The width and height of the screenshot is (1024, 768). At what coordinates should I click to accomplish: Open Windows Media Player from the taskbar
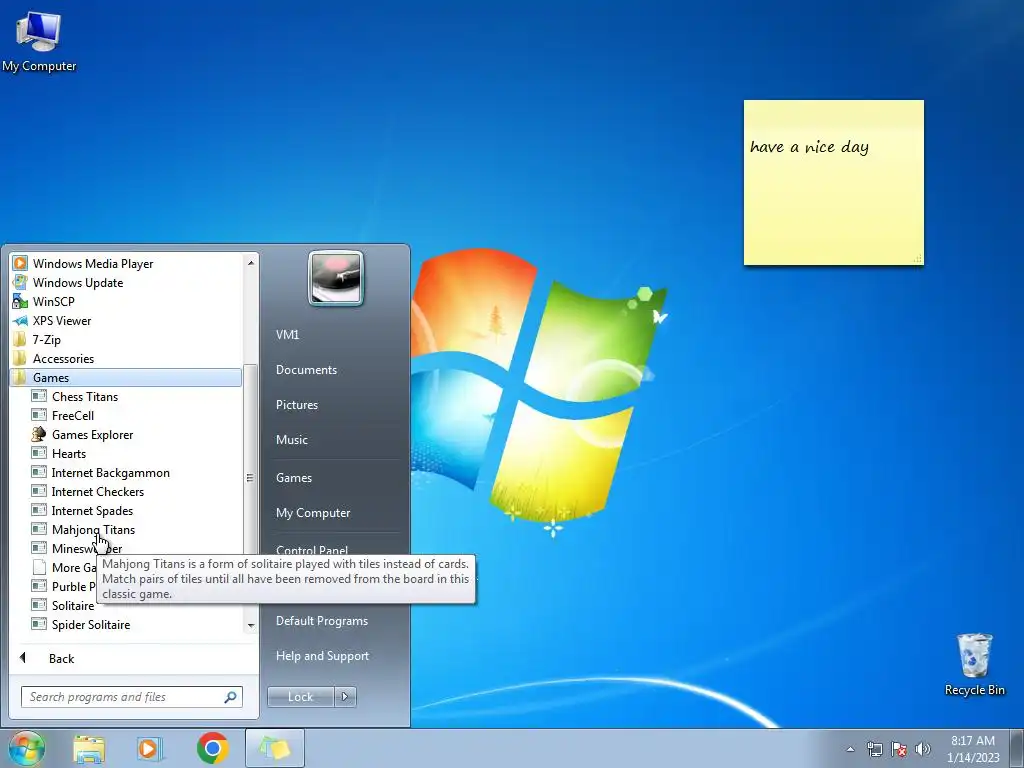tap(149, 748)
